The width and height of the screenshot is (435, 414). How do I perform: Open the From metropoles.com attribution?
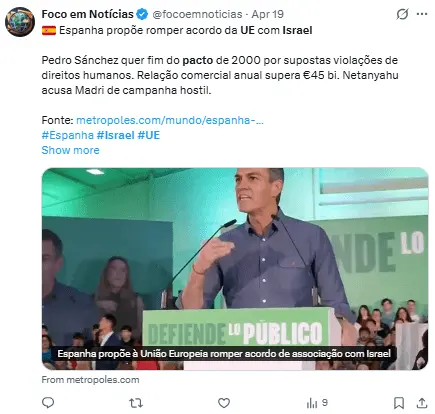(90, 380)
